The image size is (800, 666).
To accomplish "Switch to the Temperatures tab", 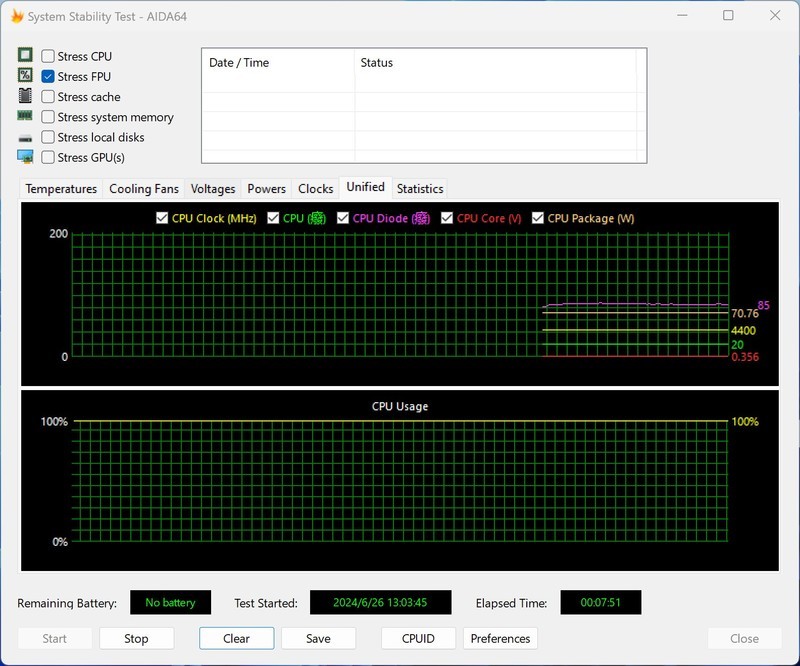I will click(61, 189).
